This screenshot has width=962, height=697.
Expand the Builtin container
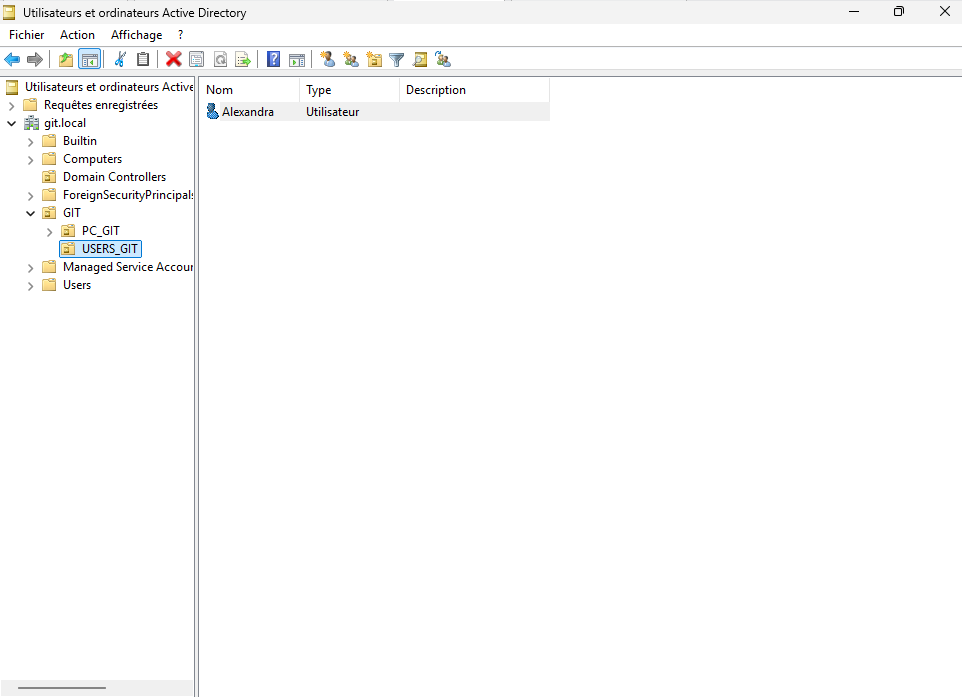(30, 142)
